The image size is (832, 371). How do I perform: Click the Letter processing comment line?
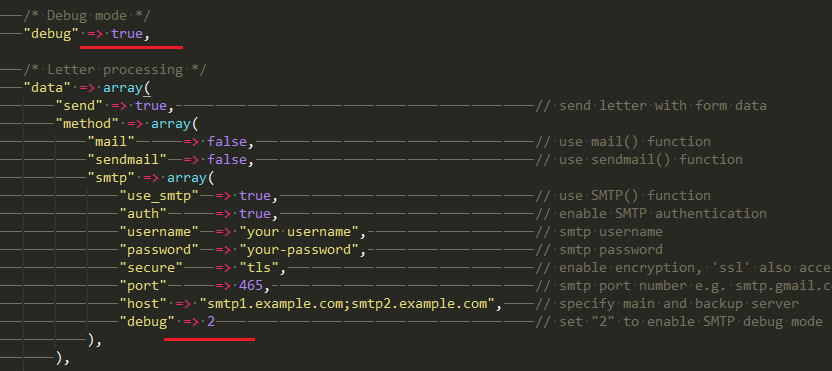(x=115, y=70)
